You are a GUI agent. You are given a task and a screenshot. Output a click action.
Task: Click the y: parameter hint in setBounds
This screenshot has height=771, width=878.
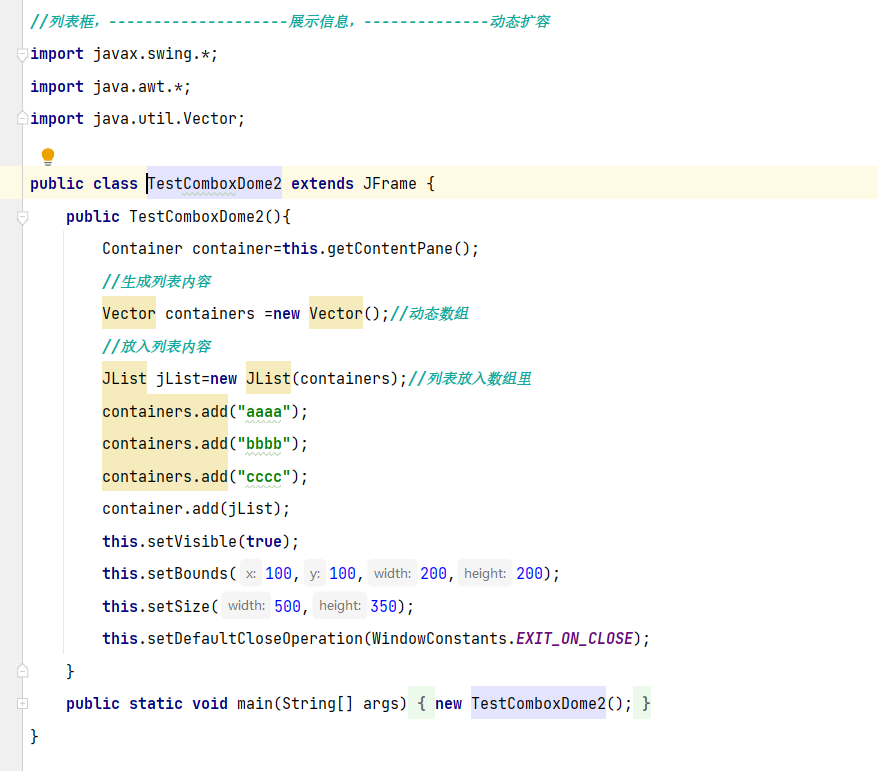point(315,573)
